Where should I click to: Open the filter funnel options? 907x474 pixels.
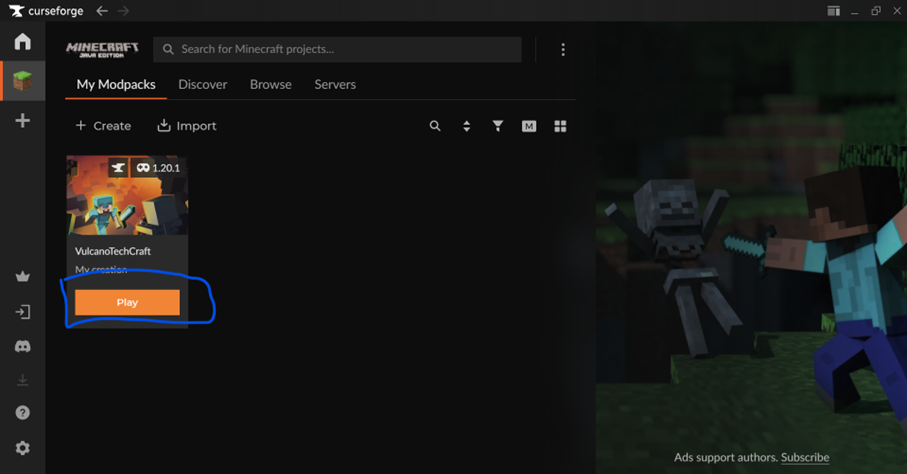(497, 126)
